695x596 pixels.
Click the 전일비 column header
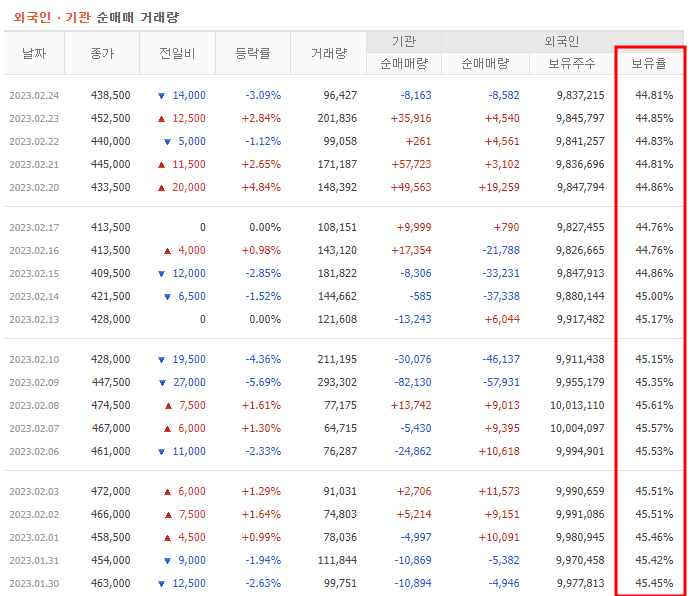click(x=177, y=53)
